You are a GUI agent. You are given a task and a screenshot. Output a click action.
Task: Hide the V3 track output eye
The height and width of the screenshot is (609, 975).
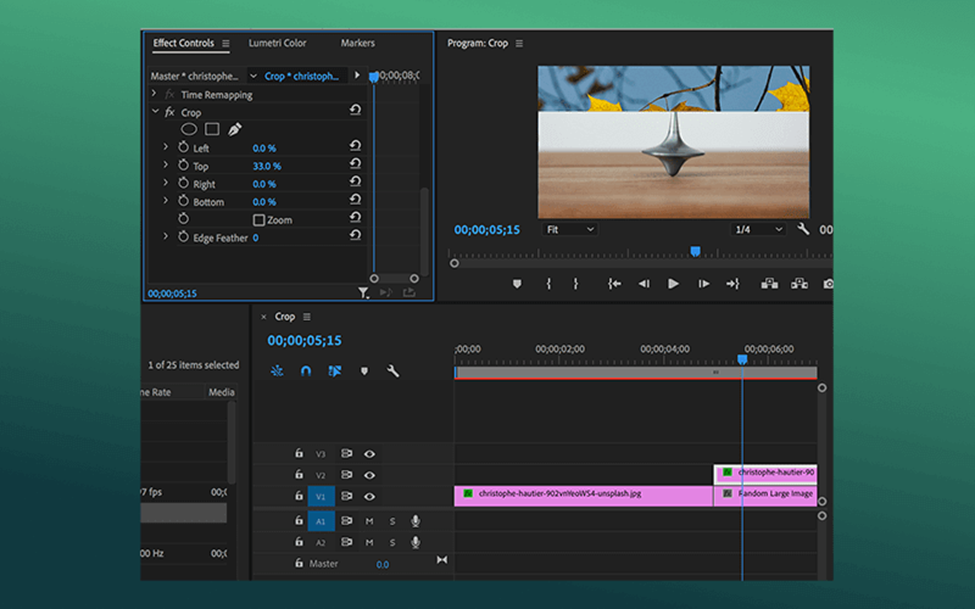tap(369, 454)
